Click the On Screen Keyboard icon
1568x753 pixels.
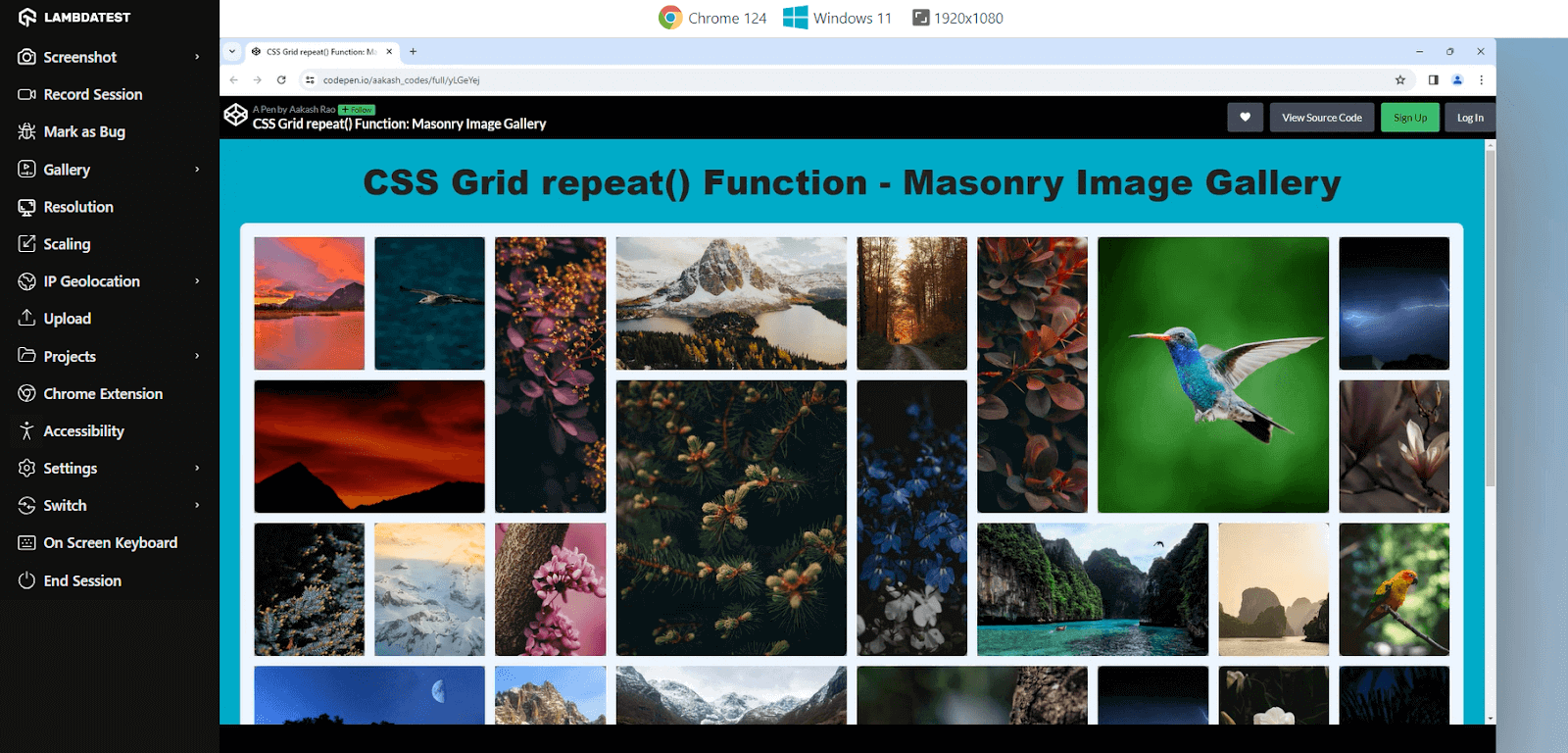pyautogui.click(x=26, y=542)
